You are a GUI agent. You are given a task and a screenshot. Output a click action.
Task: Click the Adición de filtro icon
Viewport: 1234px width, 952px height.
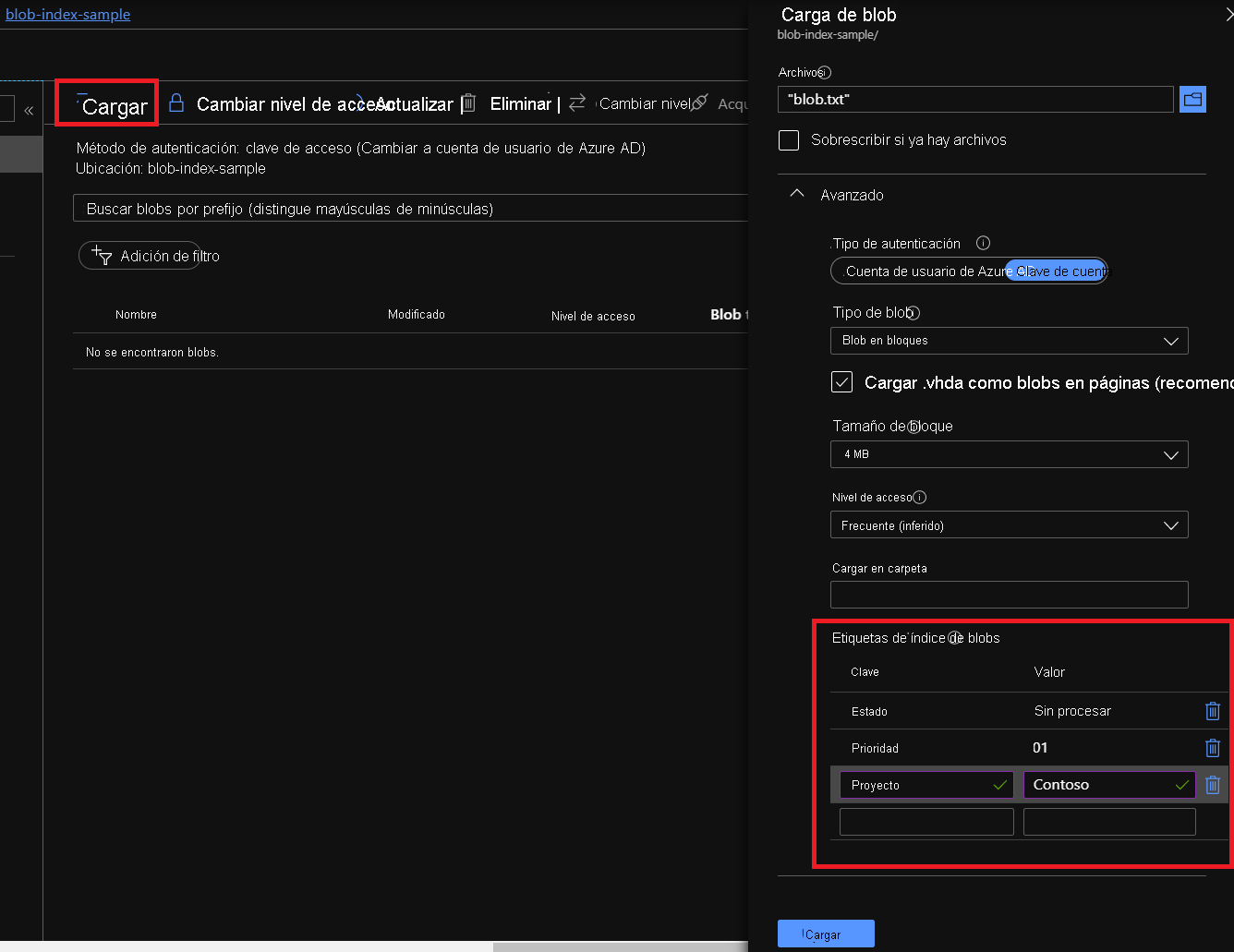(x=101, y=256)
